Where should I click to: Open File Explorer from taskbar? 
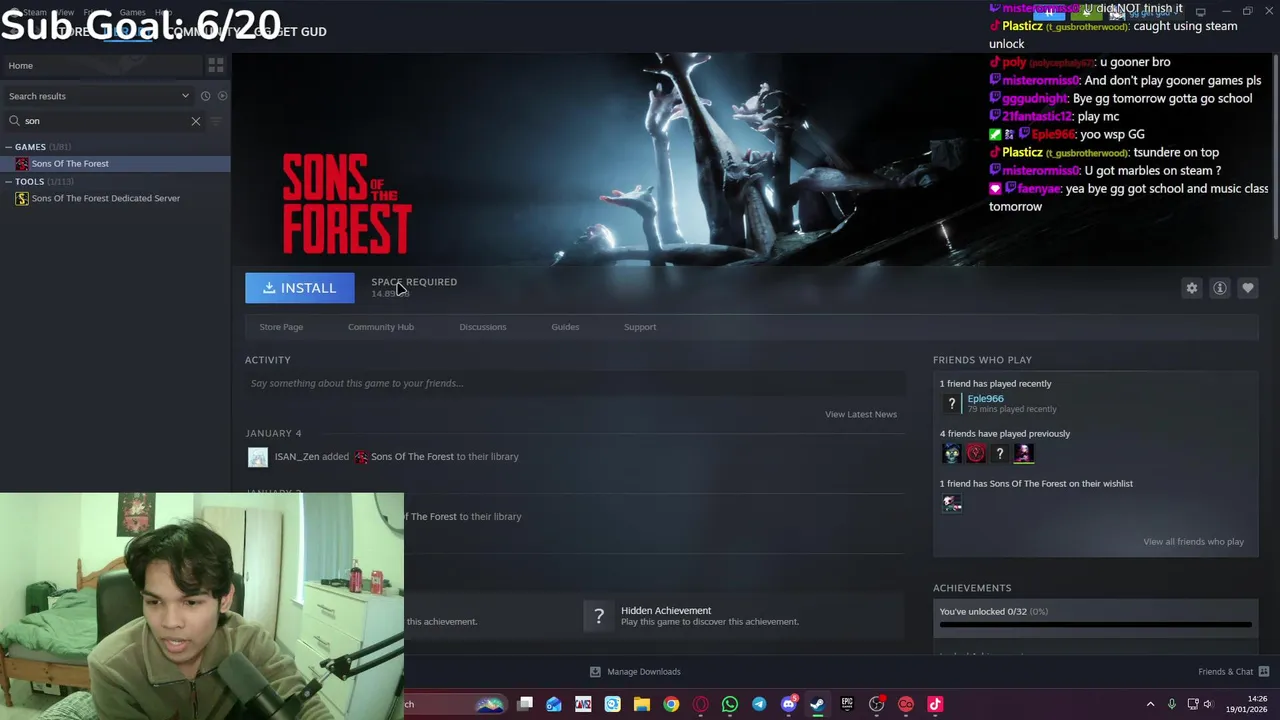[642, 704]
